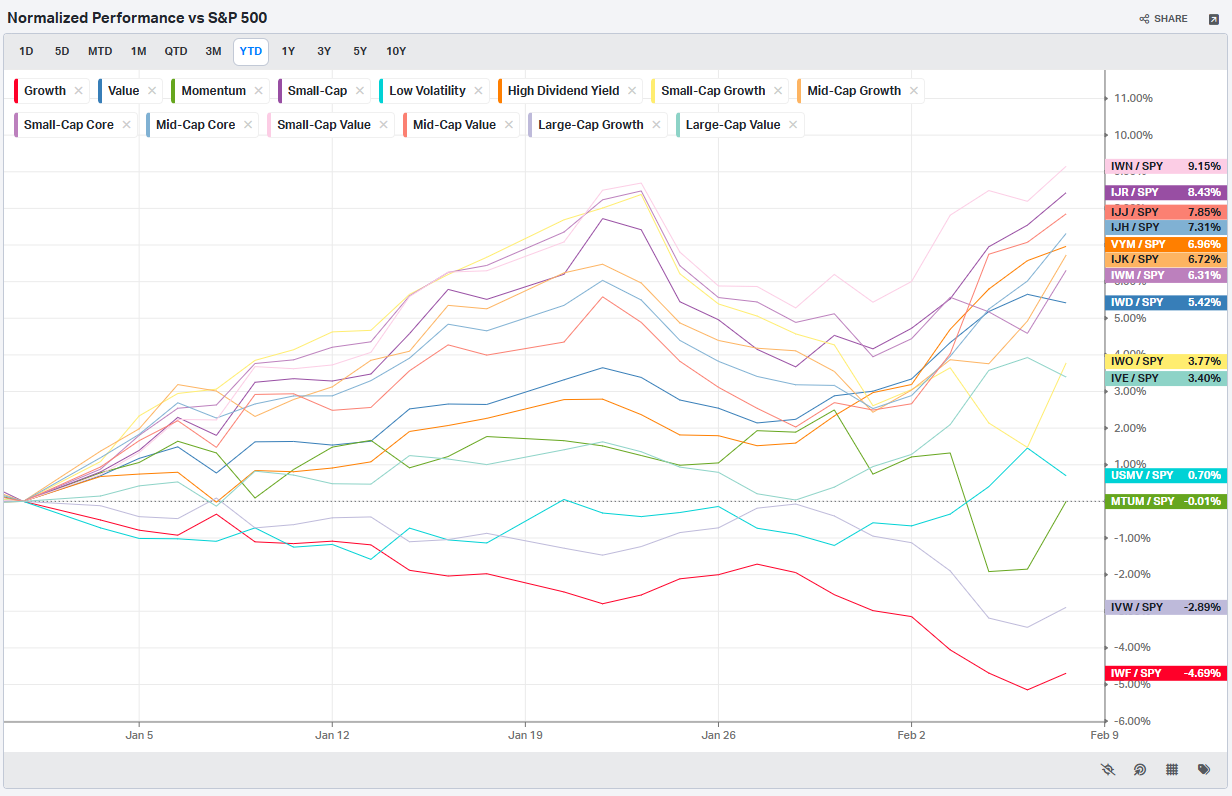Screen dimensions: 1232x796
Task: Remove Mid-Cap Growth series with its X
Action: (x=914, y=91)
